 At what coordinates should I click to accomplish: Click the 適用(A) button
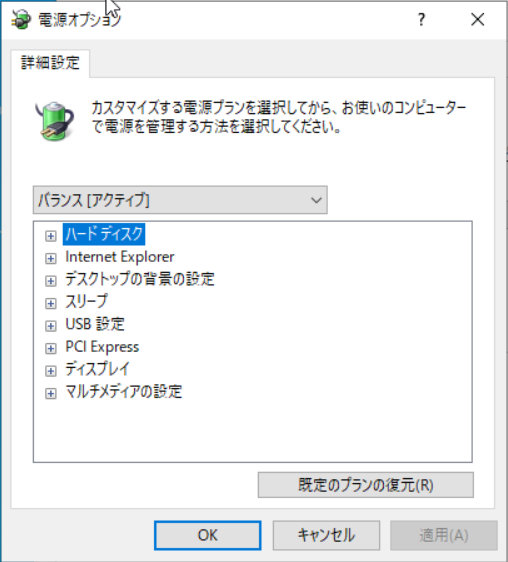pos(444,535)
